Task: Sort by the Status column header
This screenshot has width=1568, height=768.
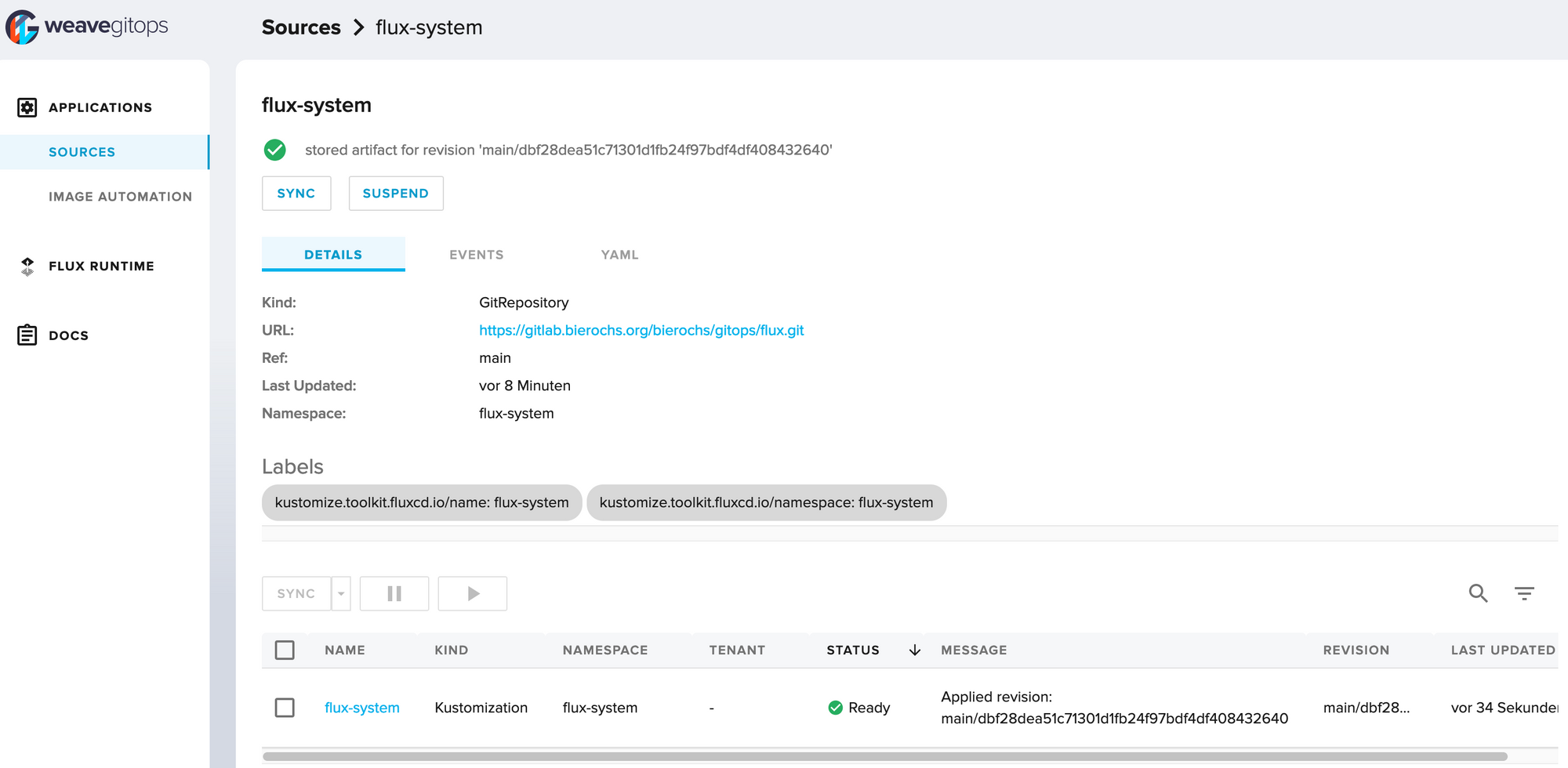Action: pyautogui.click(x=853, y=650)
